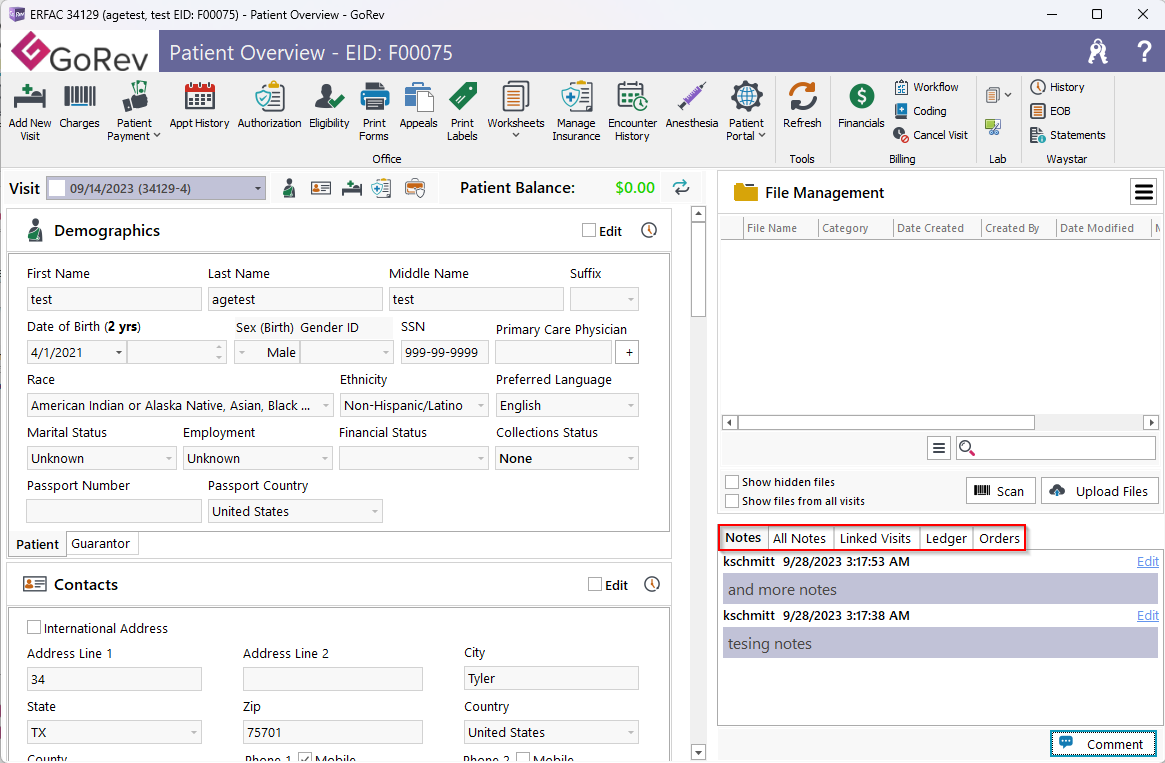Screen dimensions: 1165x763
Task: Open the Marital Status dropdown
Action: point(169,458)
